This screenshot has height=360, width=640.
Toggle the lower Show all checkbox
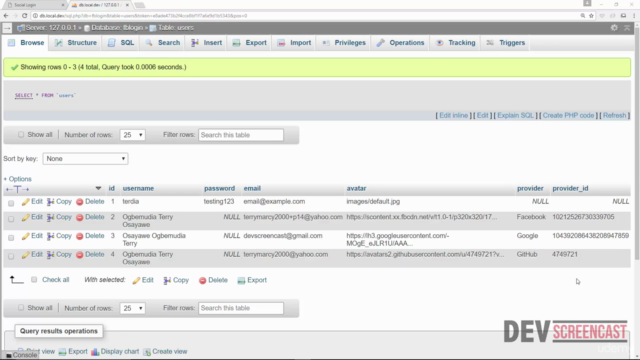pyautogui.click(x=21, y=307)
